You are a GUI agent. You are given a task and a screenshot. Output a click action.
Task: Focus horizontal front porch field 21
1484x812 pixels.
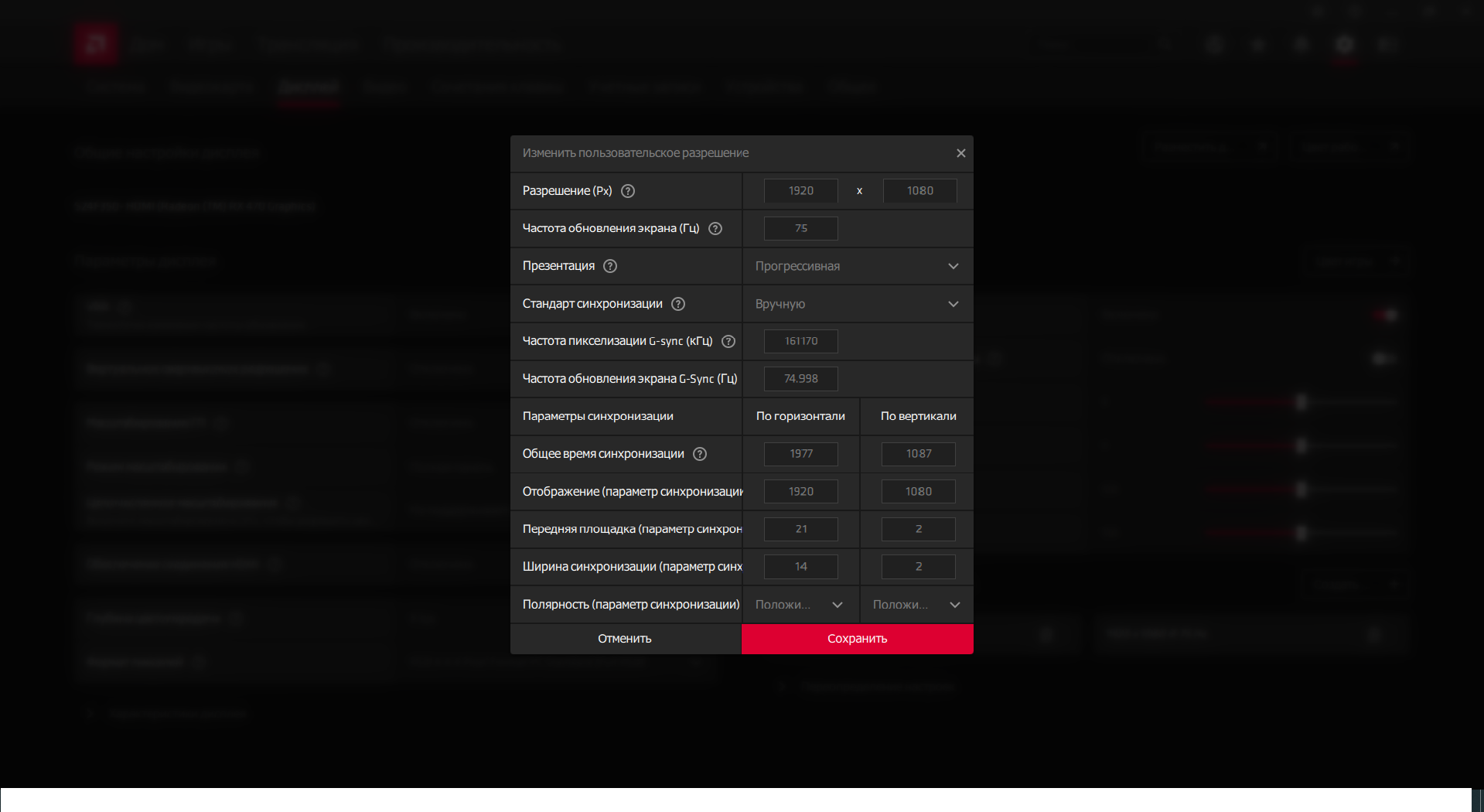[801, 529]
